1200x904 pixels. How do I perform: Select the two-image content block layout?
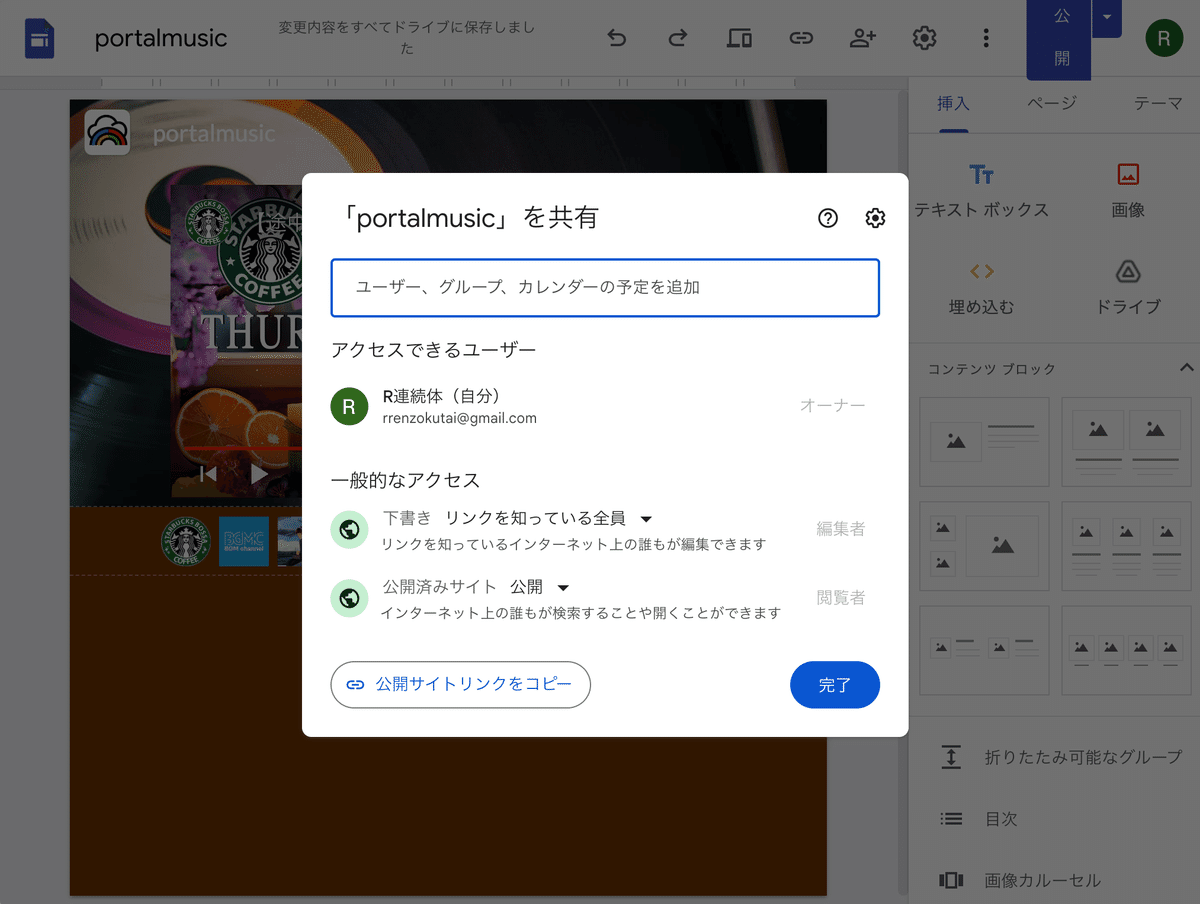[x=1127, y=442]
